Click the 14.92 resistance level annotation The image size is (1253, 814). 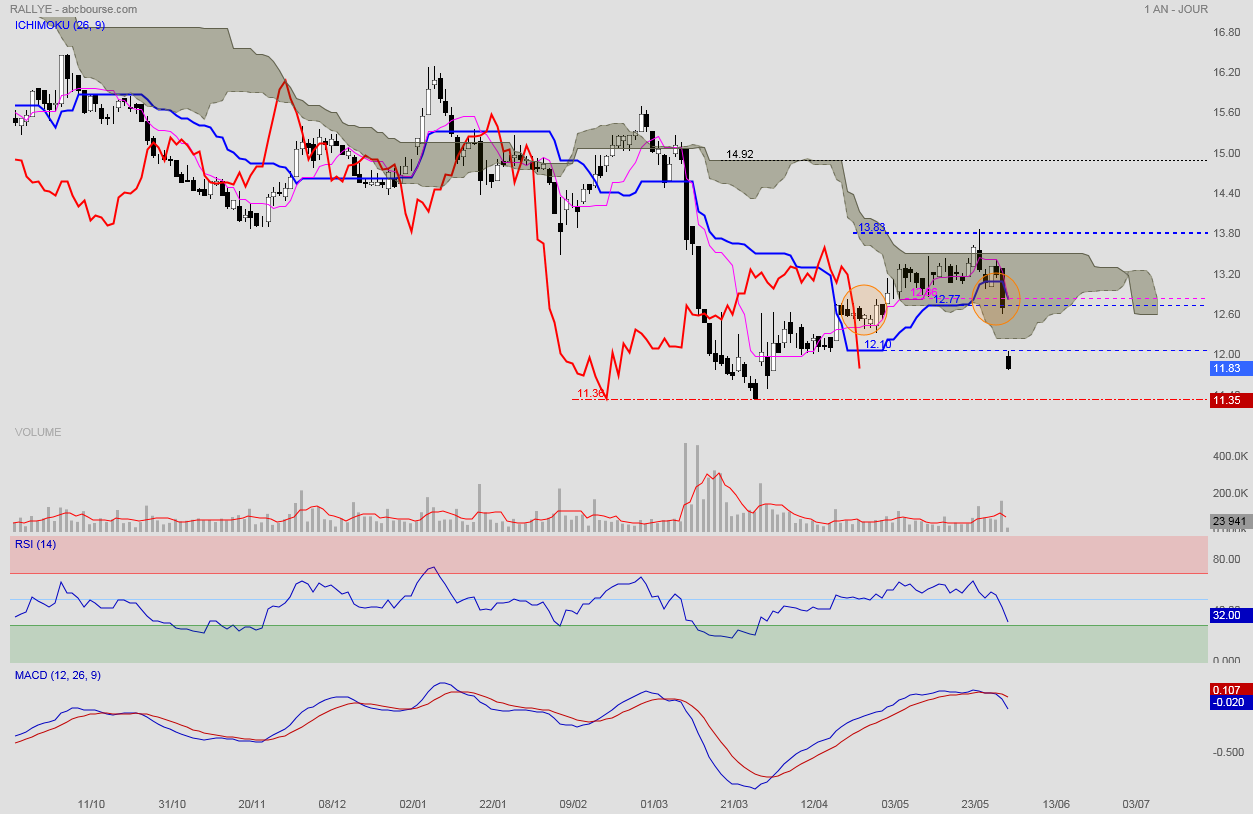coord(740,154)
